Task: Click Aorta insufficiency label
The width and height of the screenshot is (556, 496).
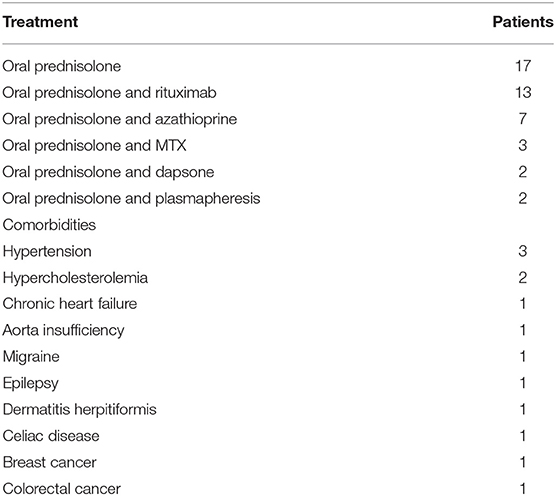Action: 63,331
